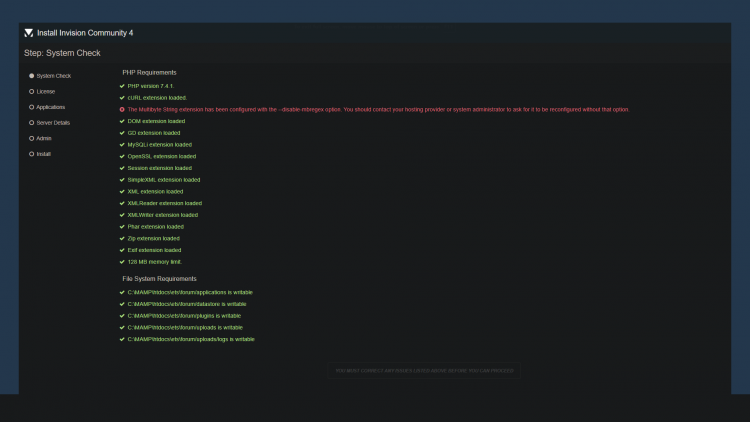Screen dimensions: 750x422
Task: Click the red error icon beside Multibyte String
Action: [122, 109]
